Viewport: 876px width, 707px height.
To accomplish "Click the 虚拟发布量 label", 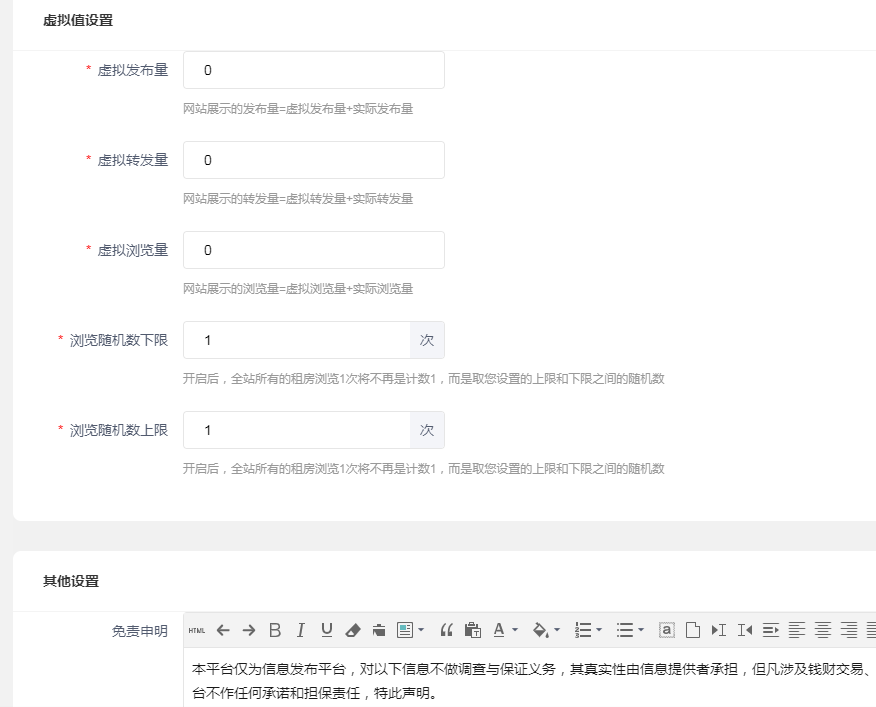I will point(132,70).
